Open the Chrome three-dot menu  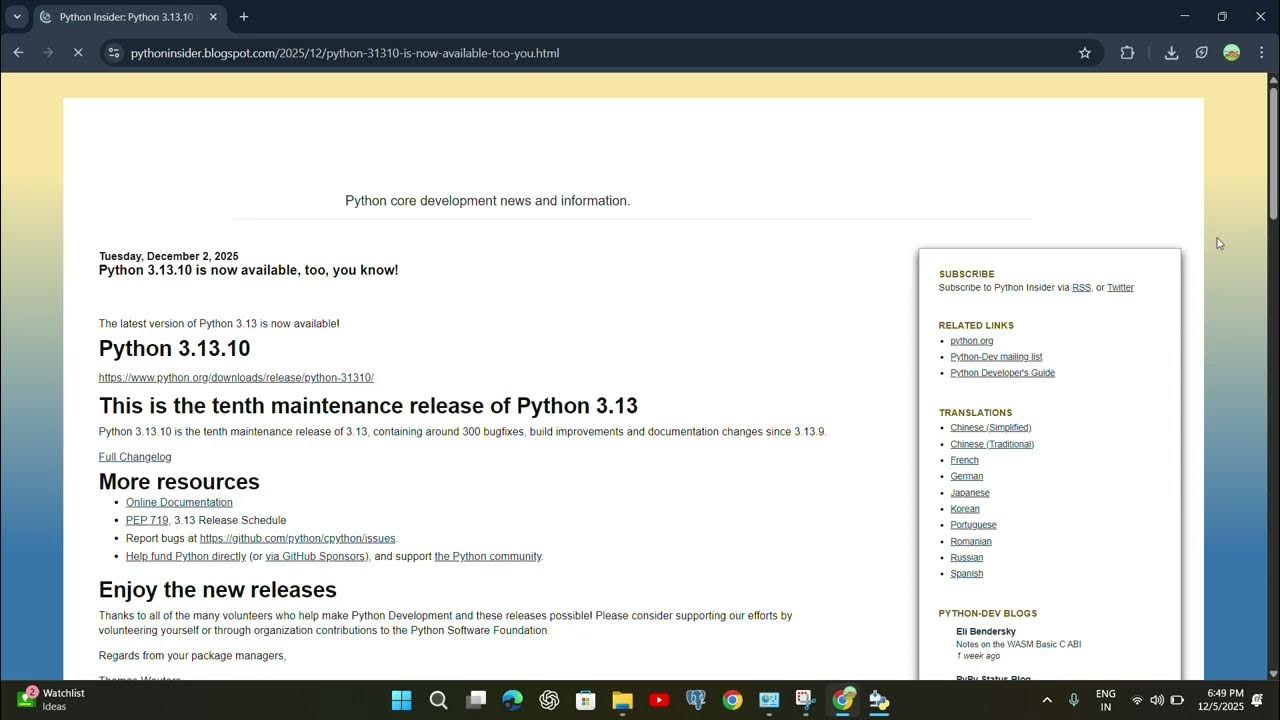point(1262,52)
